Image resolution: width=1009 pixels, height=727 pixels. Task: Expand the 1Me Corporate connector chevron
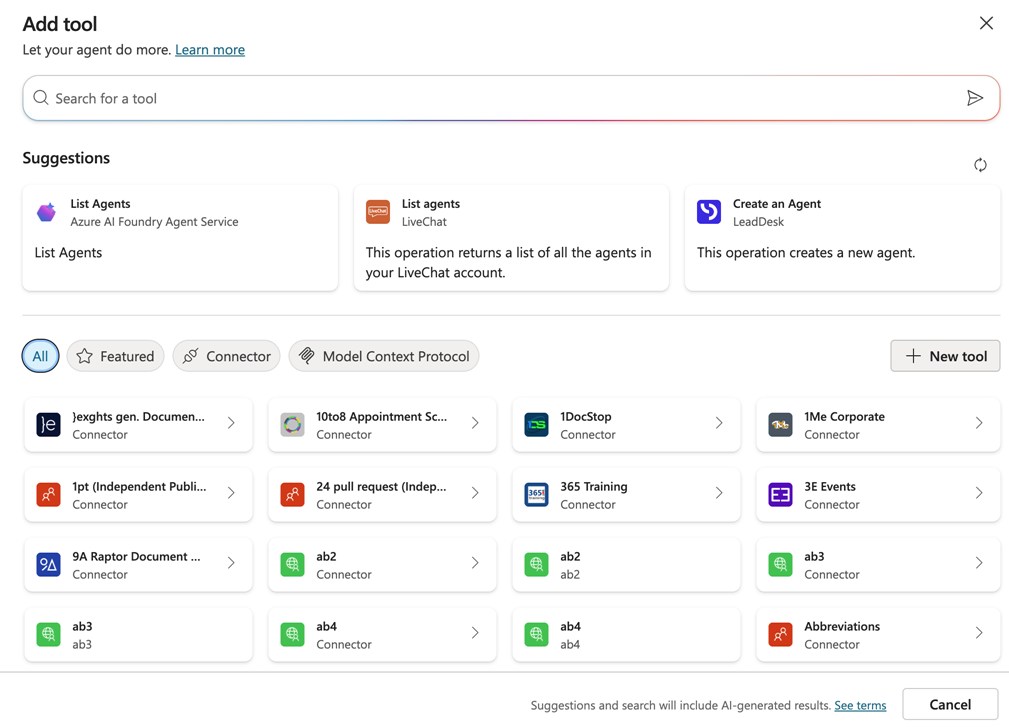point(979,423)
